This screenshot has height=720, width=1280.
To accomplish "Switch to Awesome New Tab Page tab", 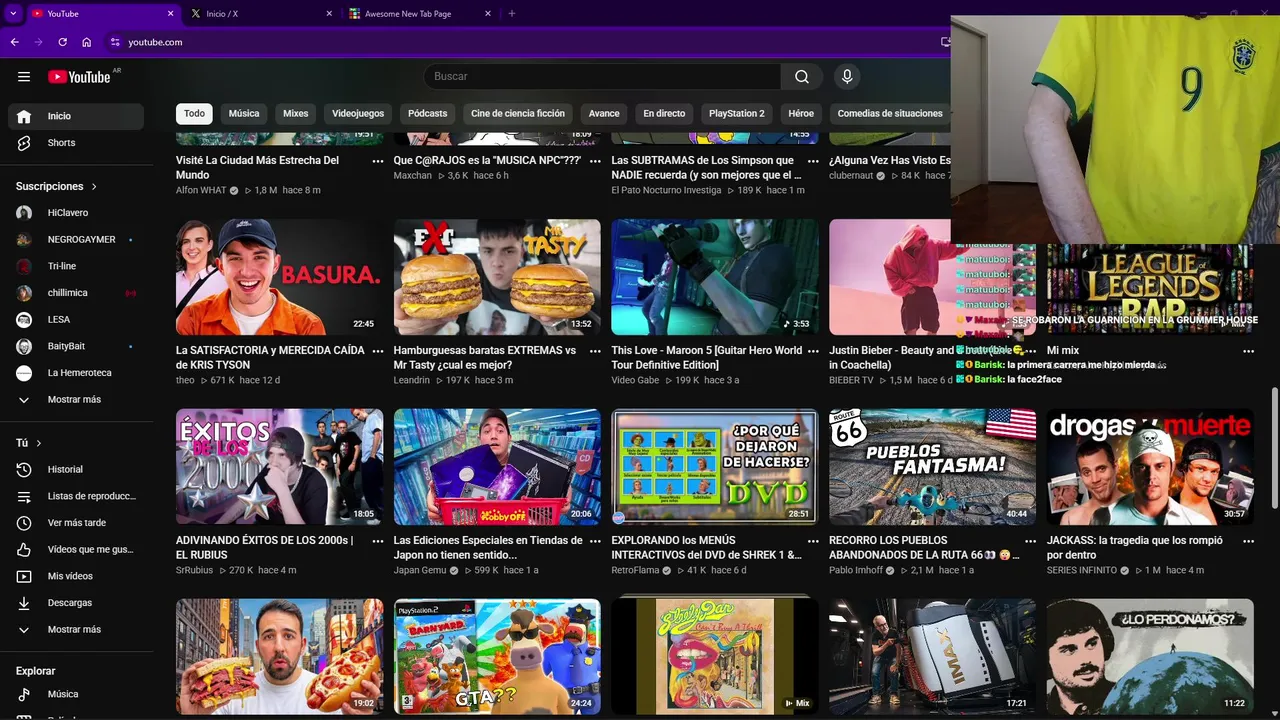I will (420, 14).
